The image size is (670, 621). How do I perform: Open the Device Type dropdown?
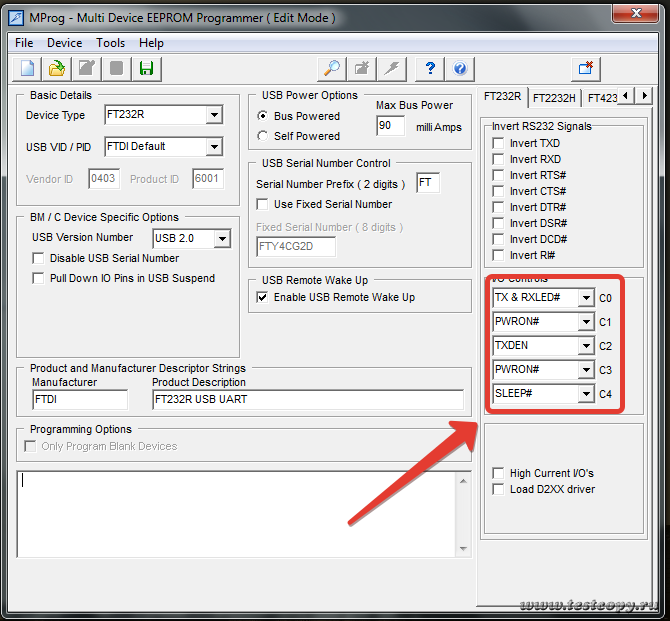coord(213,115)
